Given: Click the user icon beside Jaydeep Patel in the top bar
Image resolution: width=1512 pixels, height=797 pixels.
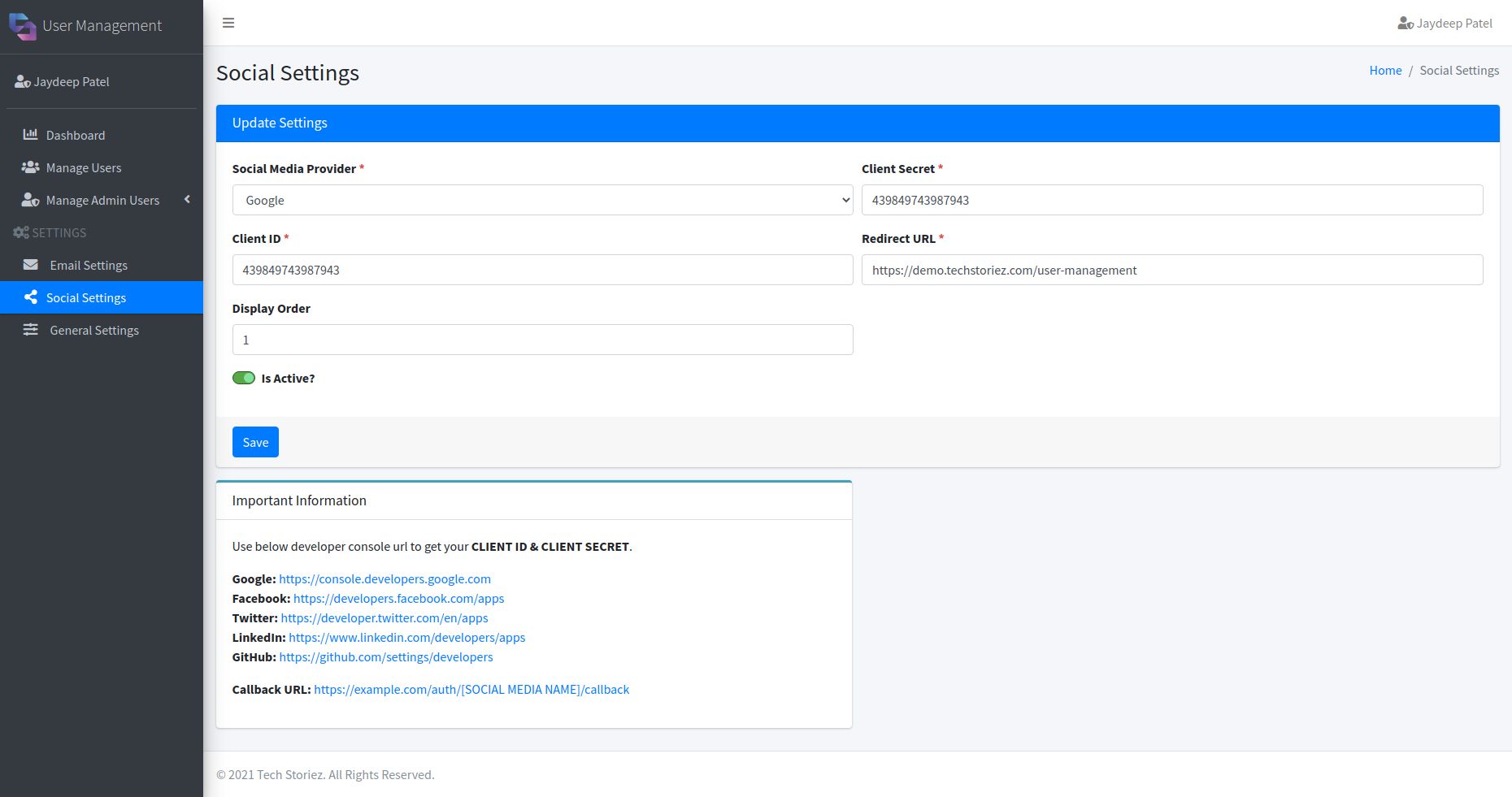Looking at the screenshot, I should click(x=1405, y=24).
